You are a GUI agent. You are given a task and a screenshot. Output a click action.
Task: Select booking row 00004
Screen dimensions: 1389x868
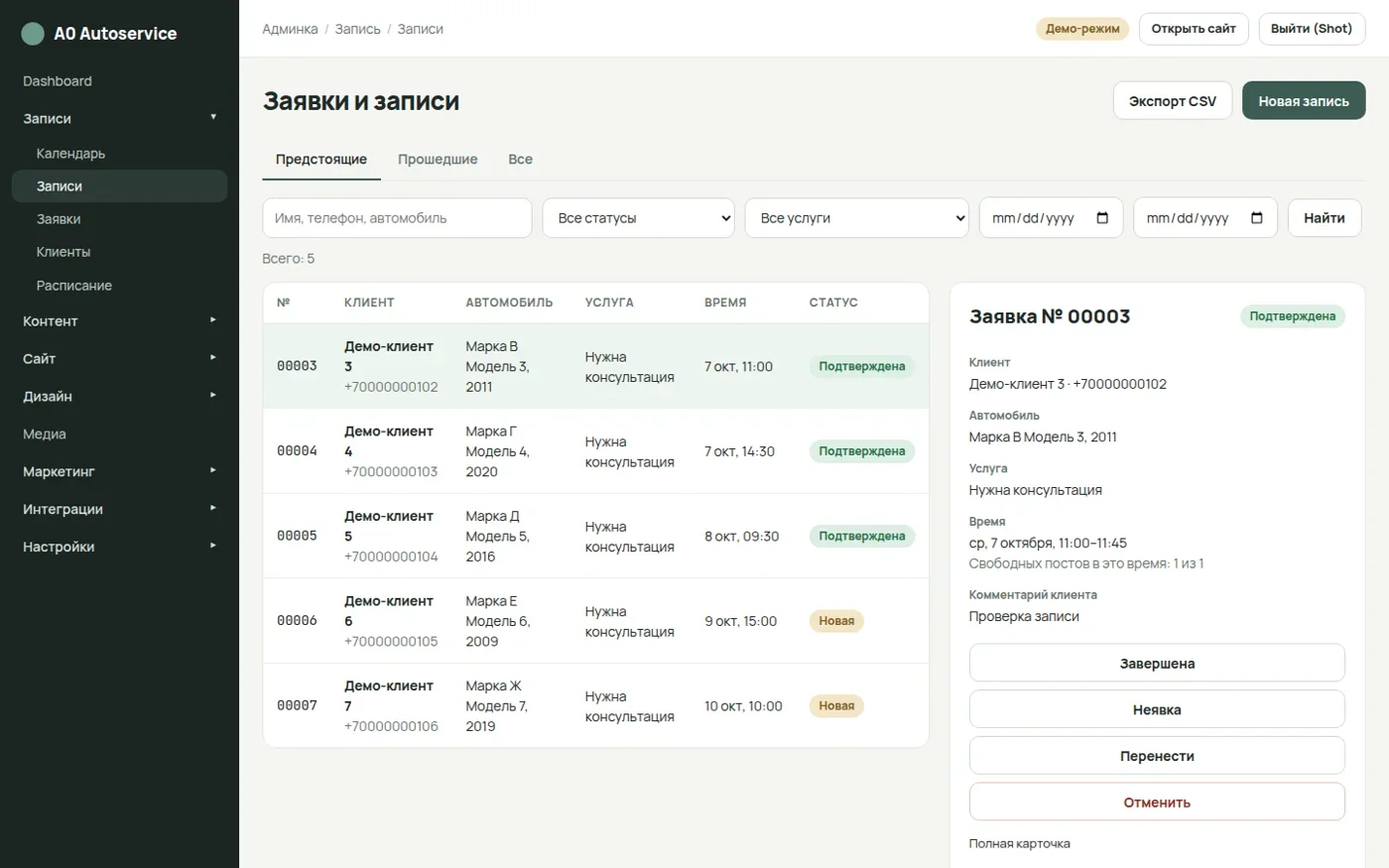tap(596, 451)
